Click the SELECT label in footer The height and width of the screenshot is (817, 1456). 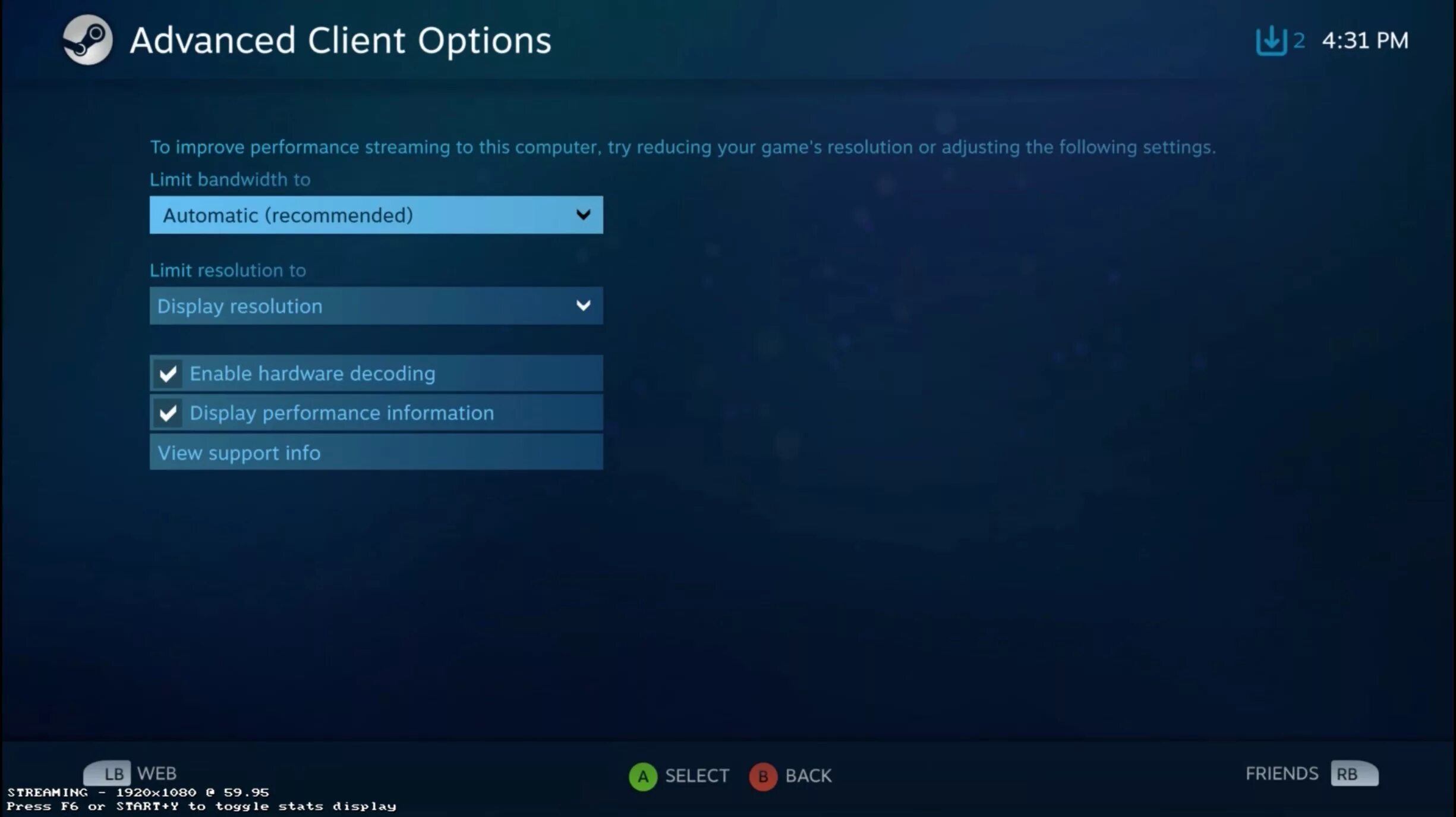(697, 776)
